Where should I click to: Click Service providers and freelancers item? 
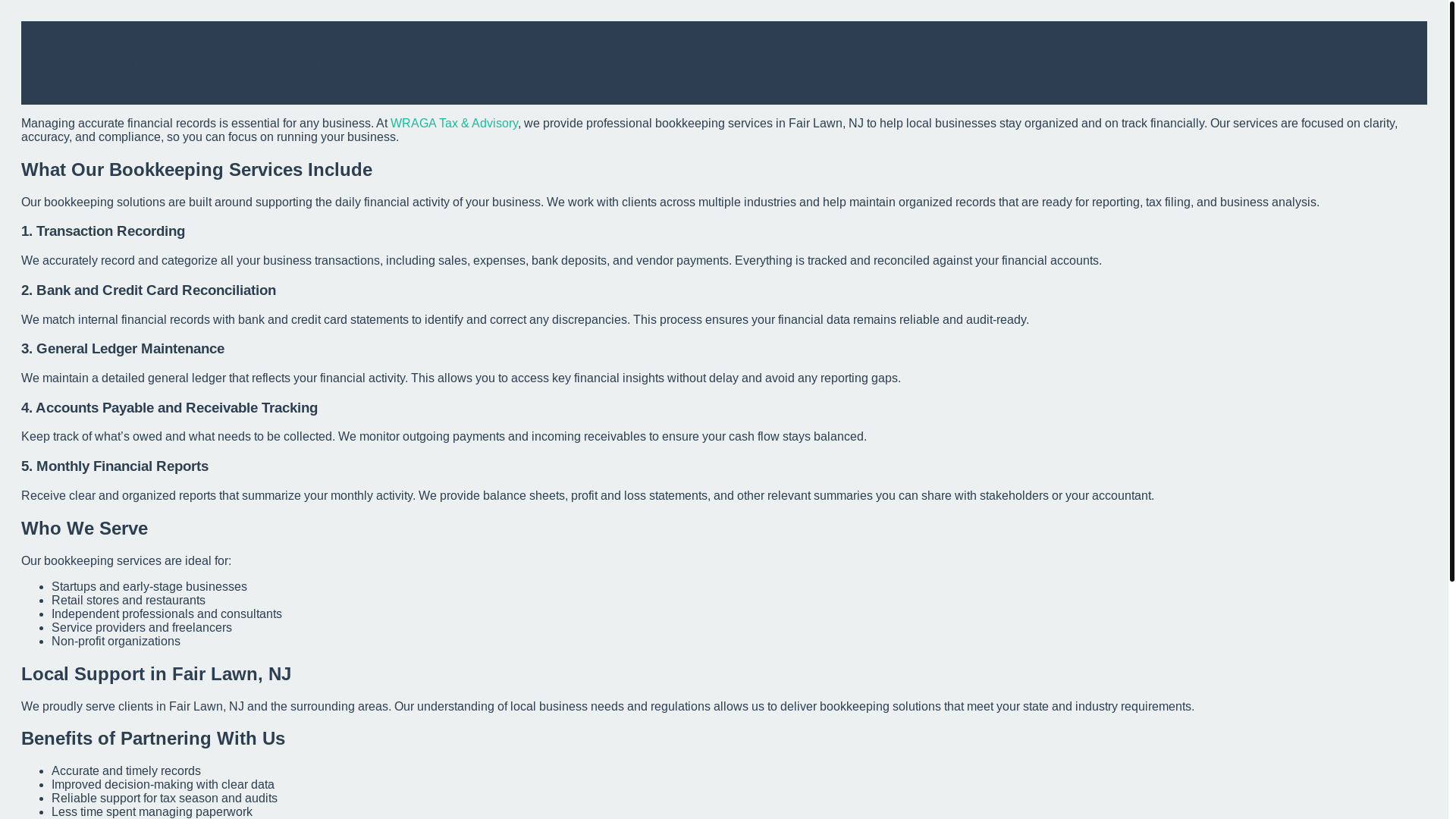point(142,628)
